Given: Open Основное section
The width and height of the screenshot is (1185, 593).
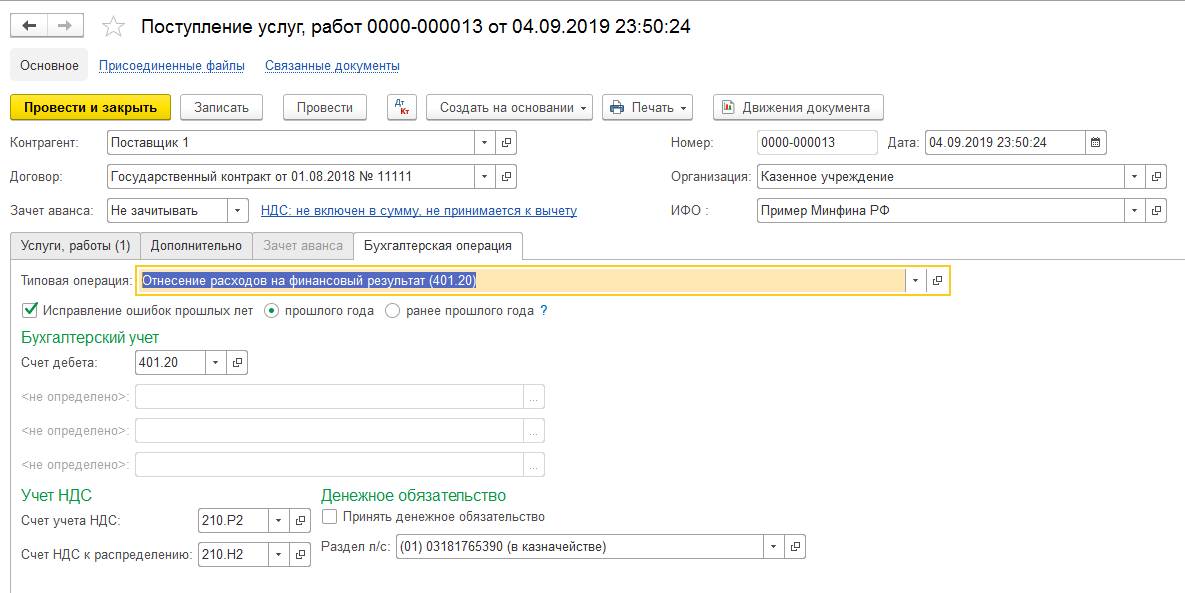Looking at the screenshot, I should click(49, 66).
